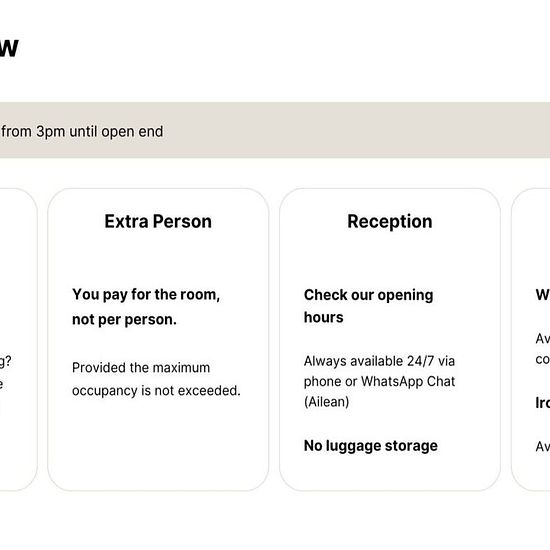Image resolution: width=550 pixels, height=550 pixels.
Task: Click the partial heading letter at top left
Action: pos(9,48)
